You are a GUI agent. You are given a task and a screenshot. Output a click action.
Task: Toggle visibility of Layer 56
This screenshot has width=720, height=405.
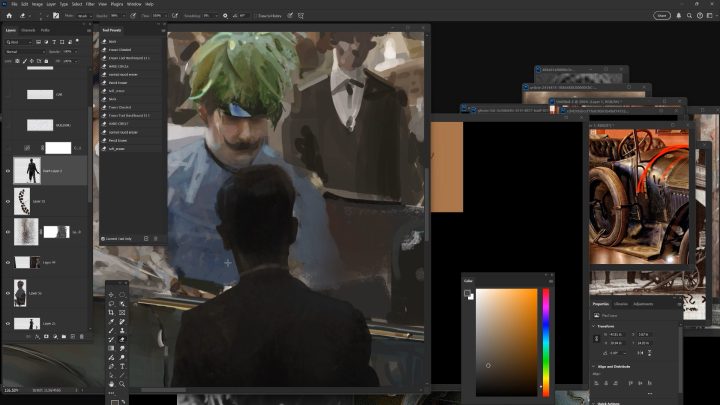(x=8, y=293)
